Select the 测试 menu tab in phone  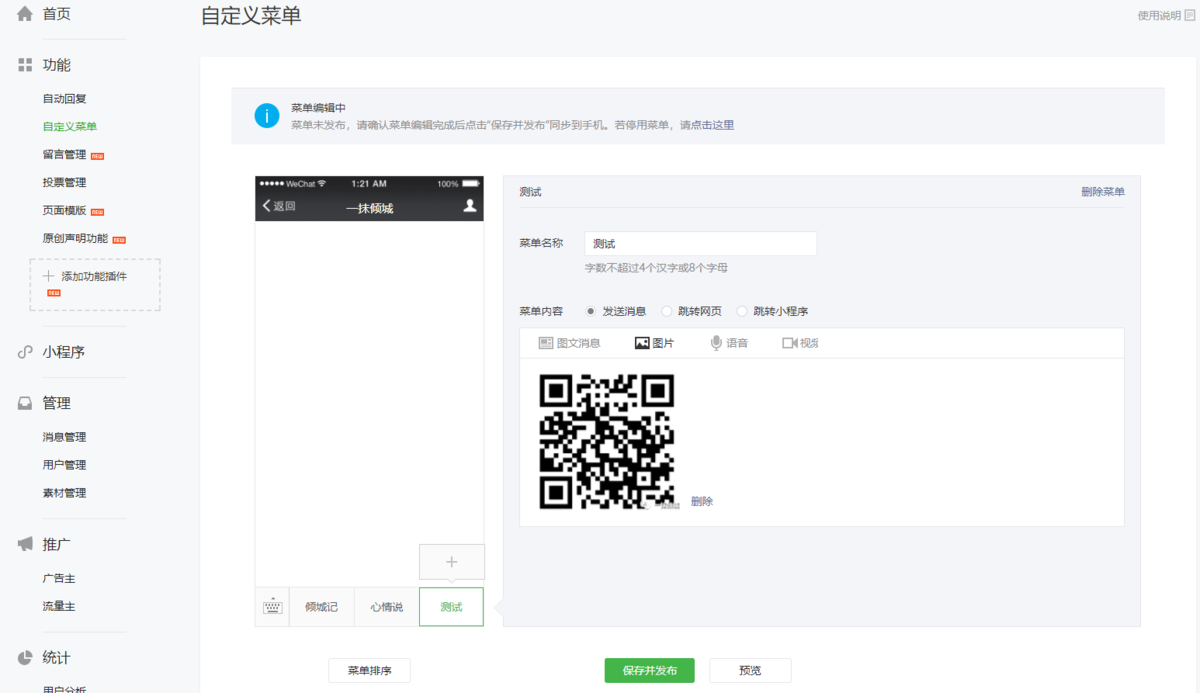pos(451,607)
